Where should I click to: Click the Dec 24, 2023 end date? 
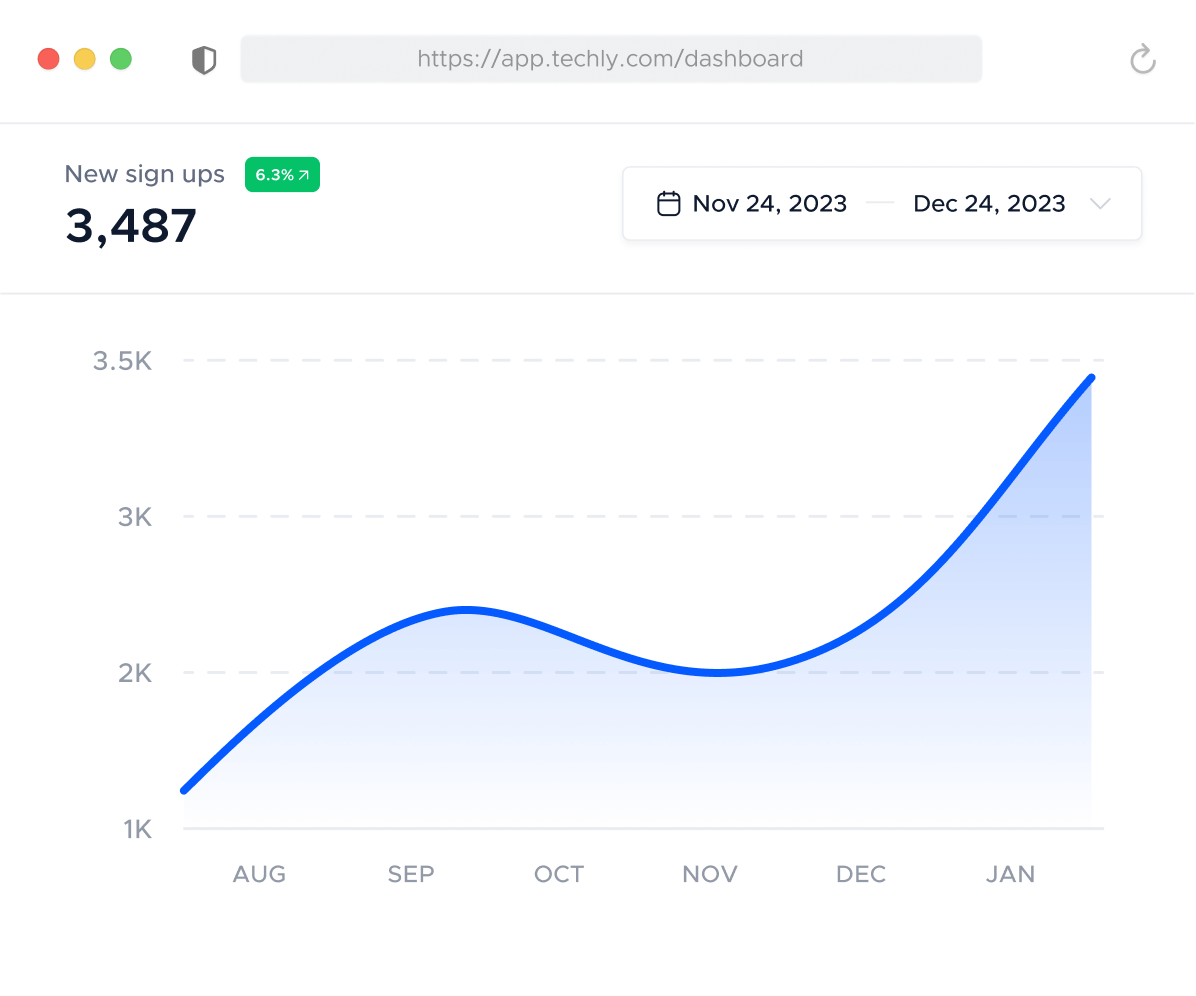coord(988,203)
